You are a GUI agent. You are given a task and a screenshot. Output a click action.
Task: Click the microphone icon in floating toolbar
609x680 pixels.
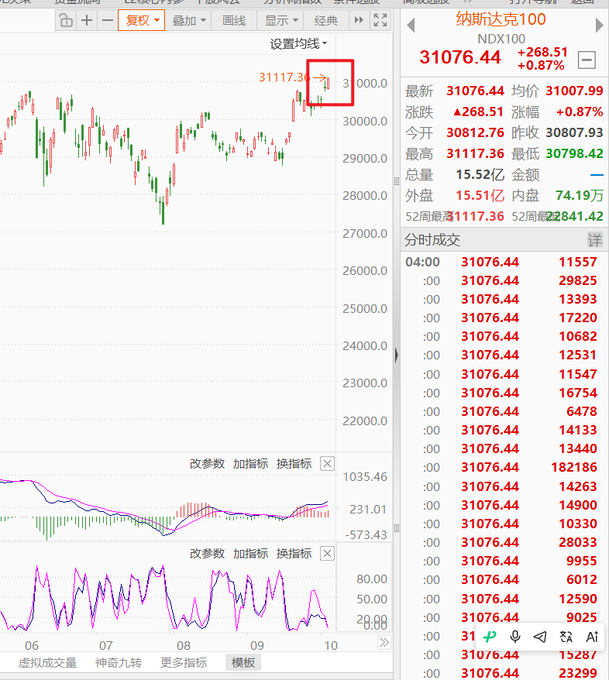[x=515, y=637]
